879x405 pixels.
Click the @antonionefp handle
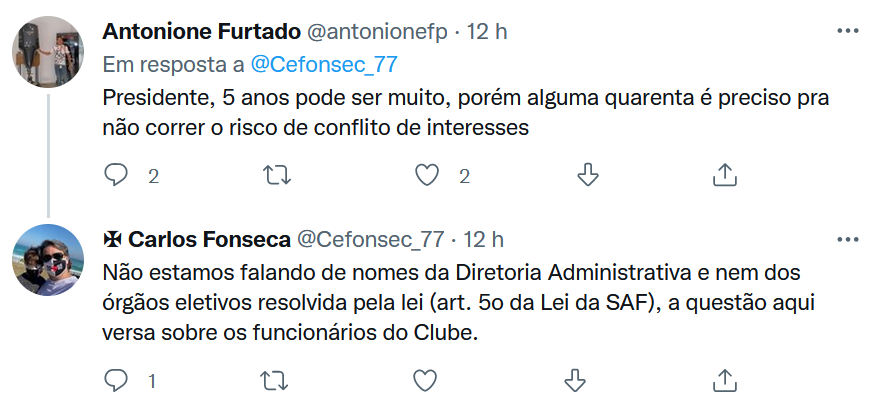[x=377, y=32]
